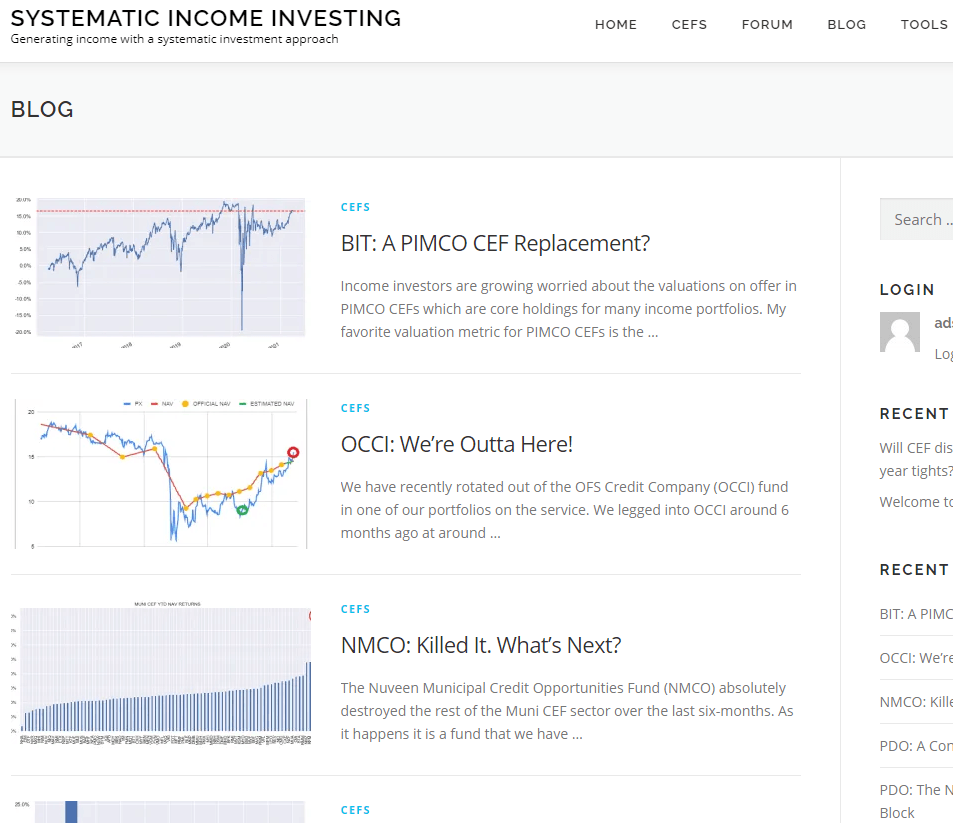Click the login user avatar icon
The height and width of the screenshot is (823, 953).
click(899, 332)
